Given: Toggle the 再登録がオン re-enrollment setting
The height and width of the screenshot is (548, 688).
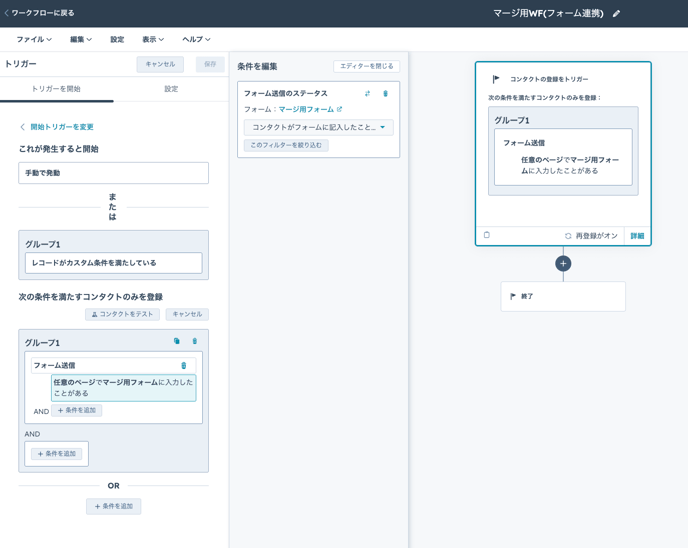Looking at the screenshot, I should (591, 236).
